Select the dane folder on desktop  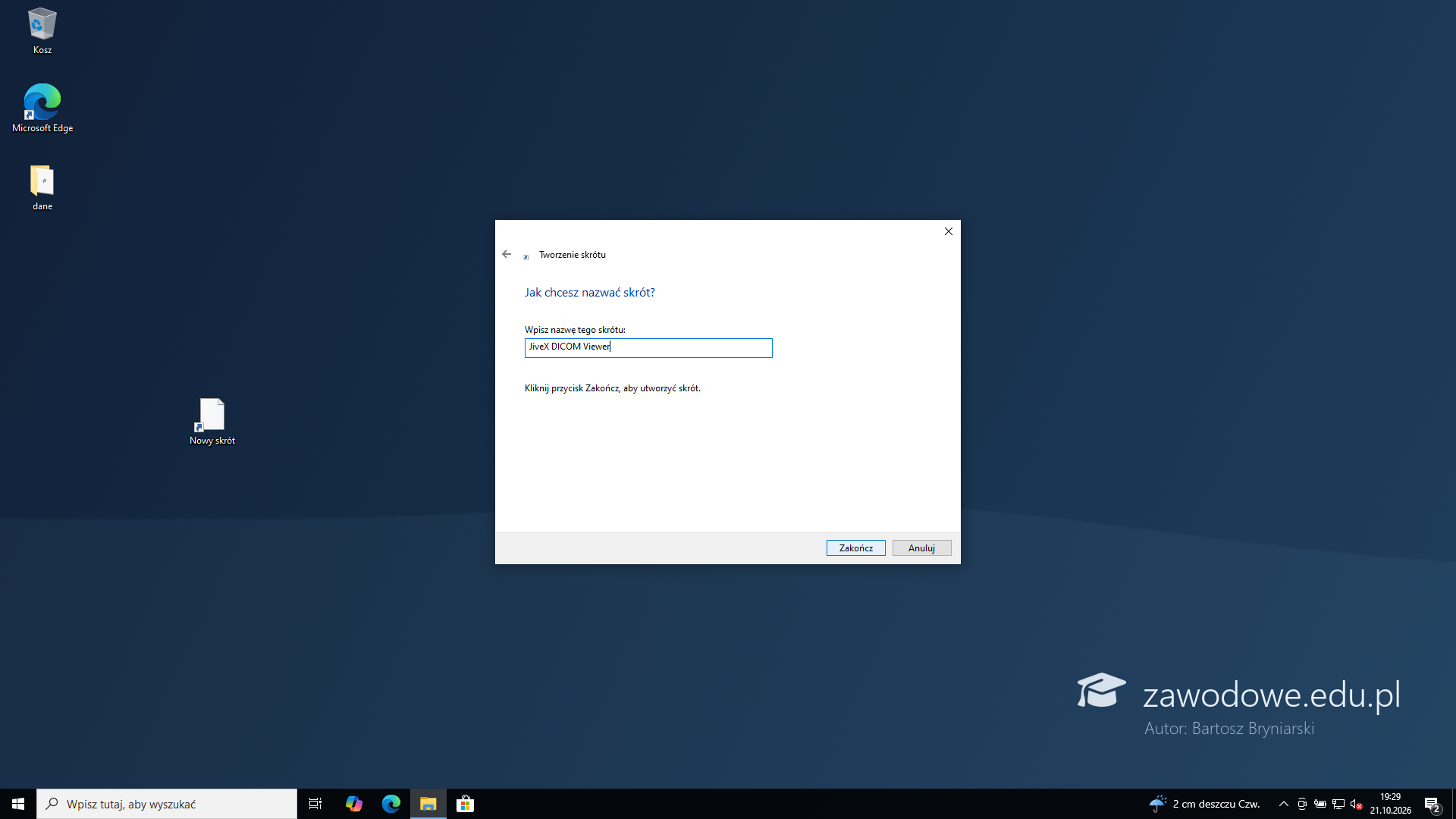(x=42, y=187)
